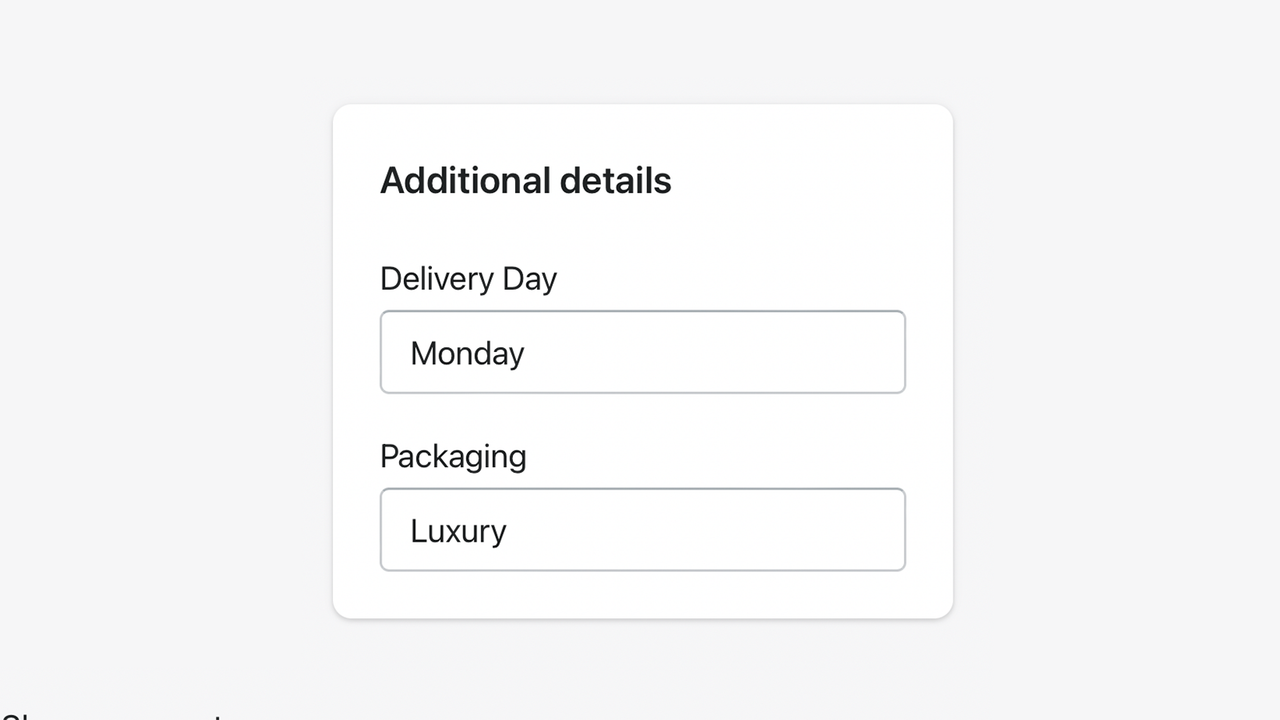Click below the Luxury select field
Image resolution: width=1280 pixels, height=720 pixels.
coord(643,595)
